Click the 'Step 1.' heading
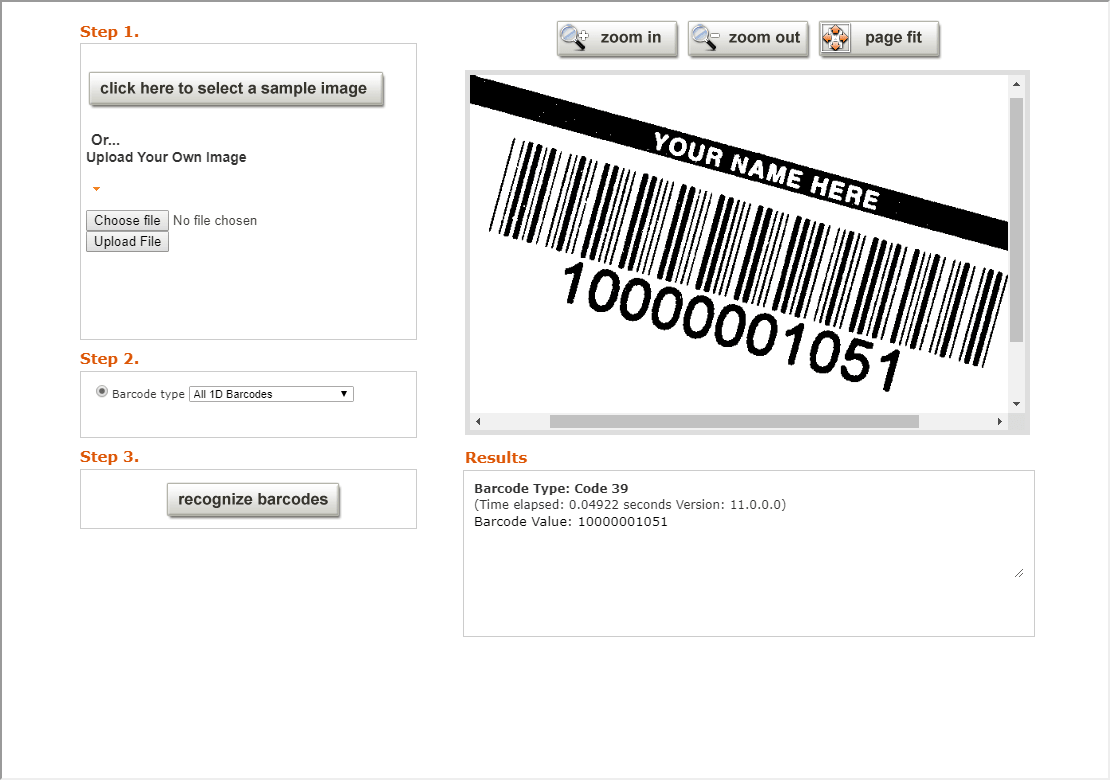 109,32
